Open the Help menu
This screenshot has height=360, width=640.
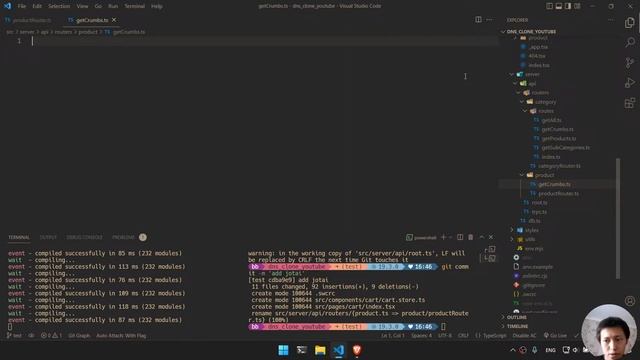coord(157,6)
